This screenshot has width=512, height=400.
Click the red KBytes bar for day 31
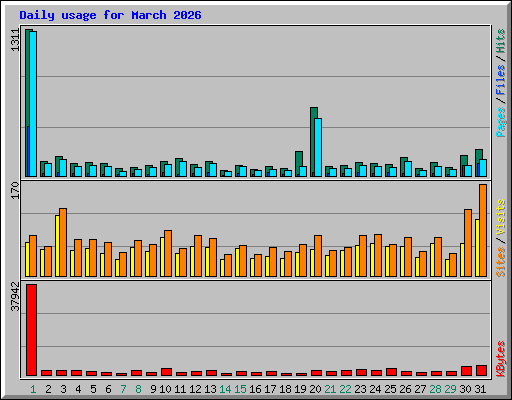click(481, 371)
